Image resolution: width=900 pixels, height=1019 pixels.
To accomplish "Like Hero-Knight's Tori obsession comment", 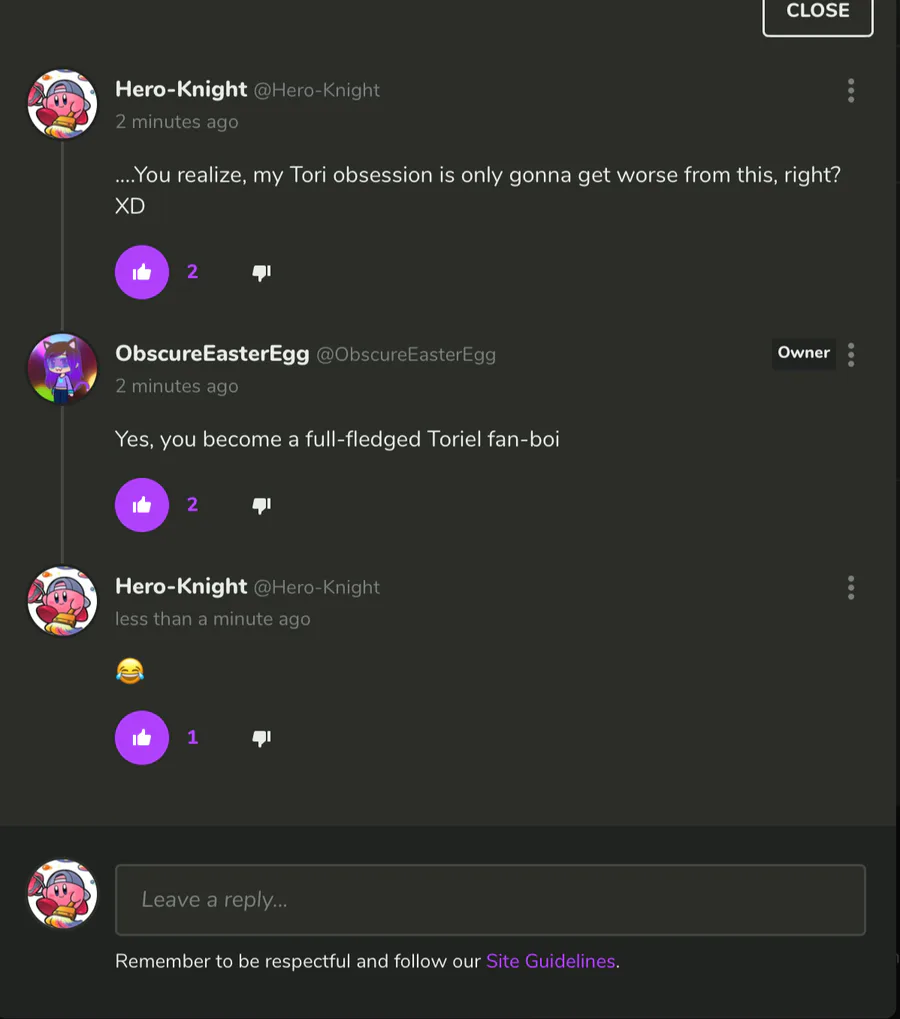I will coord(142,272).
